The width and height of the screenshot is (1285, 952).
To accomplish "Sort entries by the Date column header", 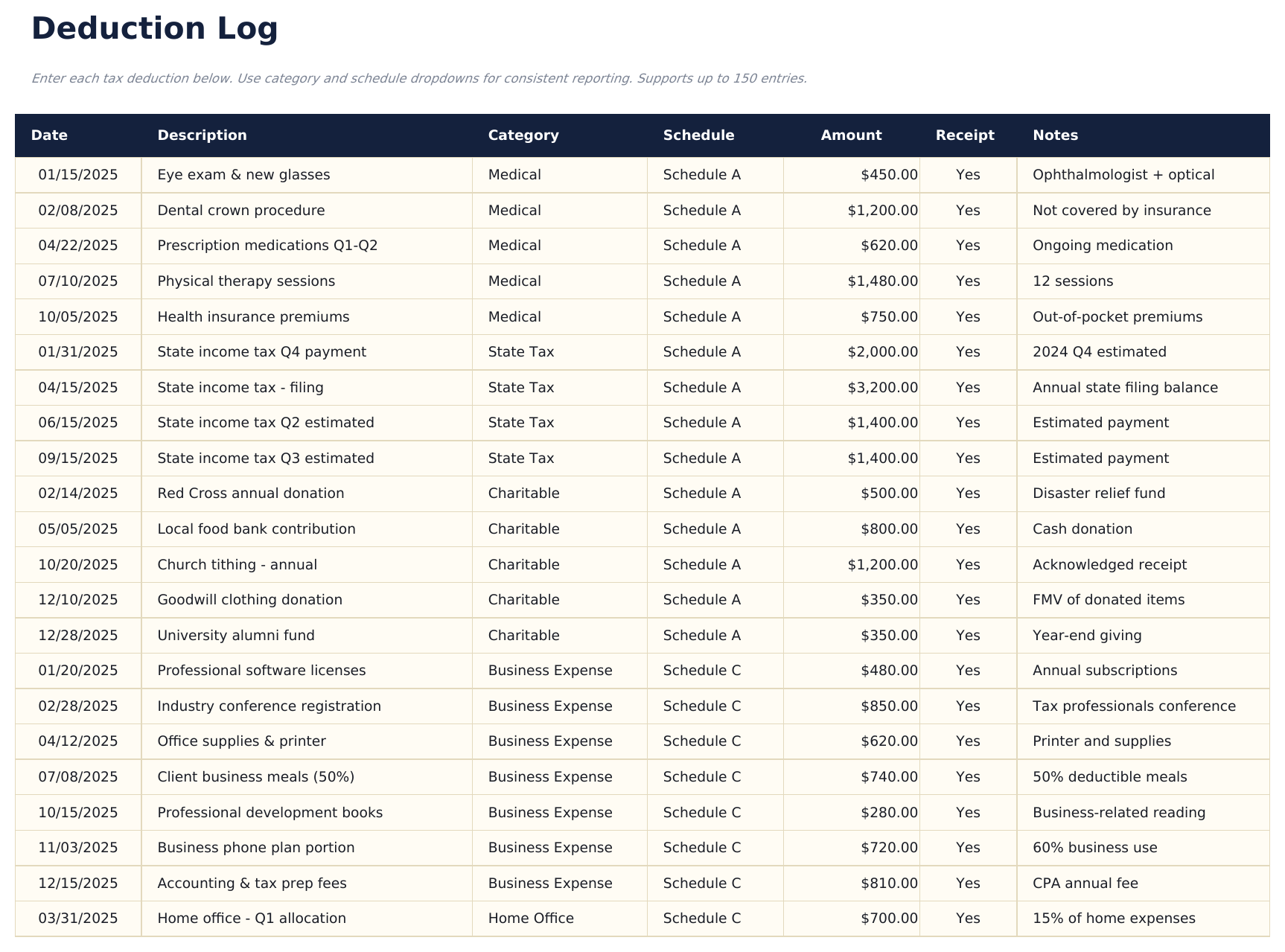I will click(x=49, y=135).
